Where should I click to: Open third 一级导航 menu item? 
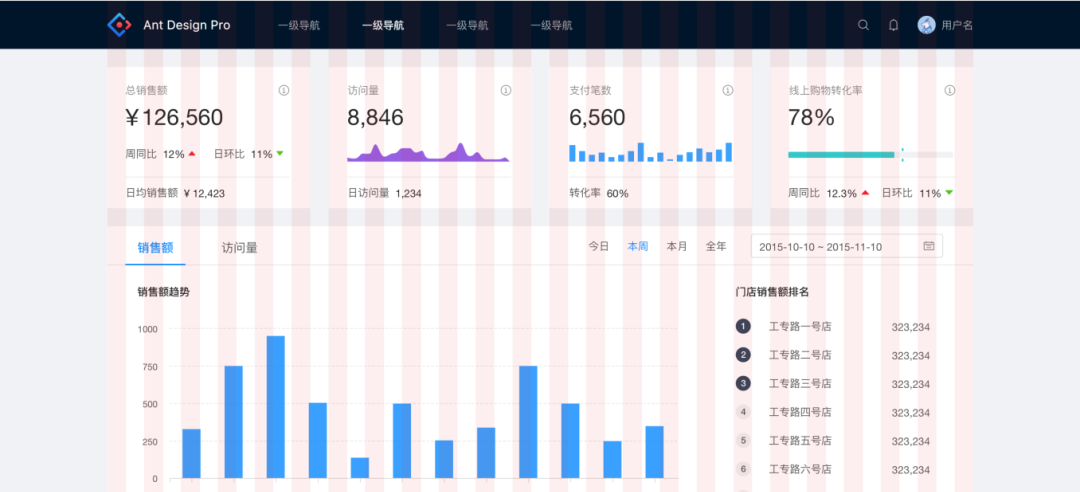pos(467,25)
